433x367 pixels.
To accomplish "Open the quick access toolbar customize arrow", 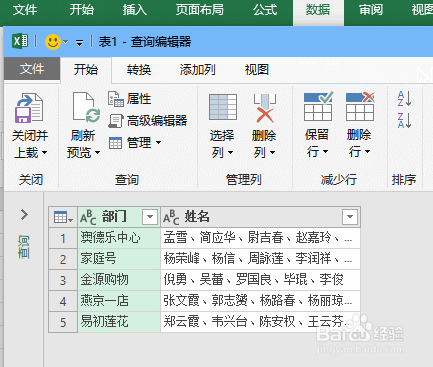I will pyautogui.click(x=79, y=43).
